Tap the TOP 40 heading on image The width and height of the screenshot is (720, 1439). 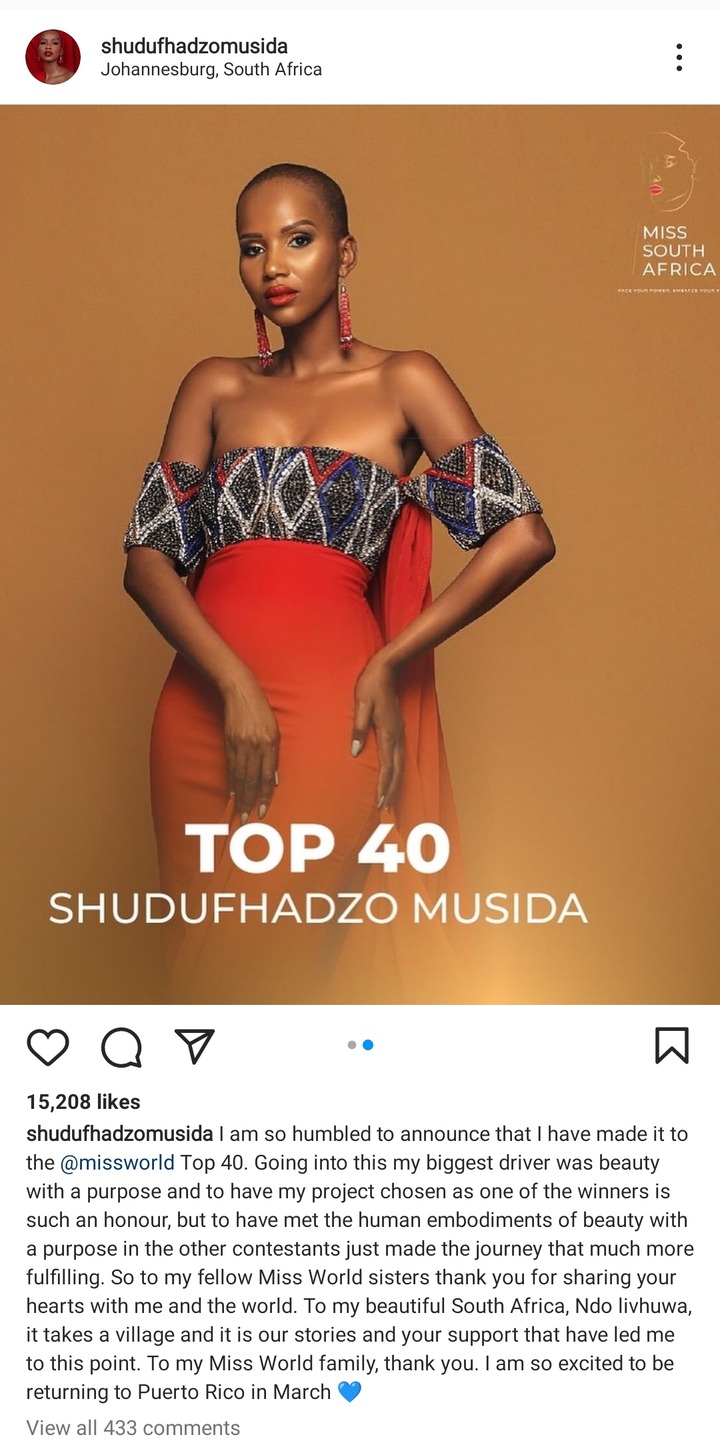[317, 847]
